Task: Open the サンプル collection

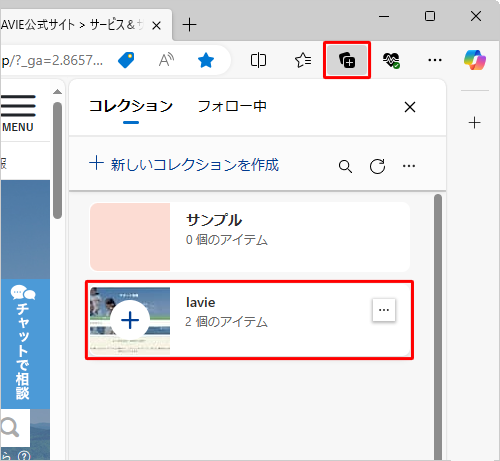Action: [x=250, y=237]
